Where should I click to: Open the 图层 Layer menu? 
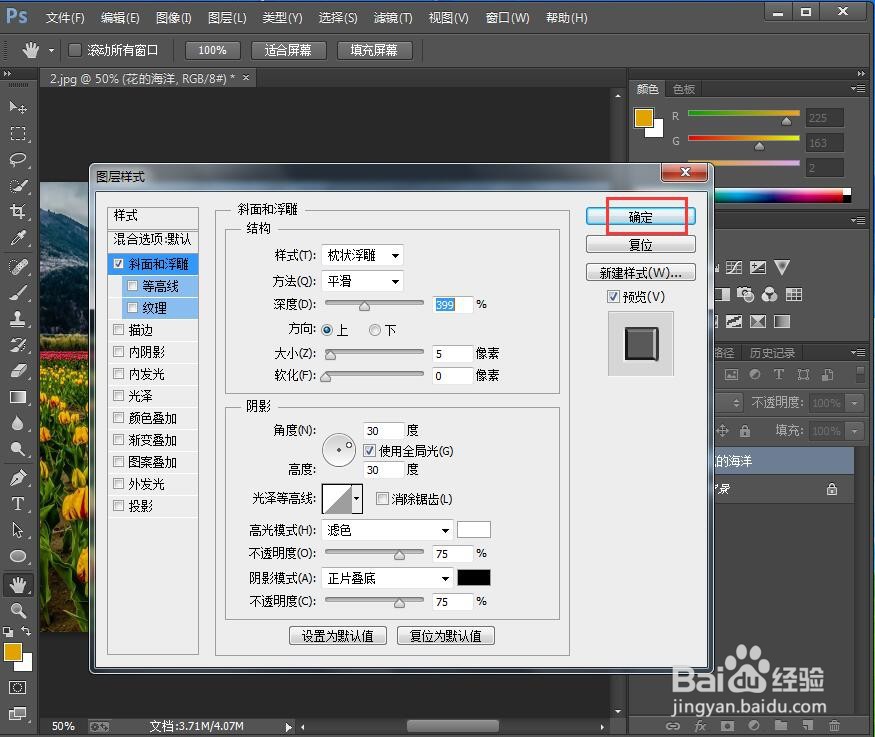227,18
